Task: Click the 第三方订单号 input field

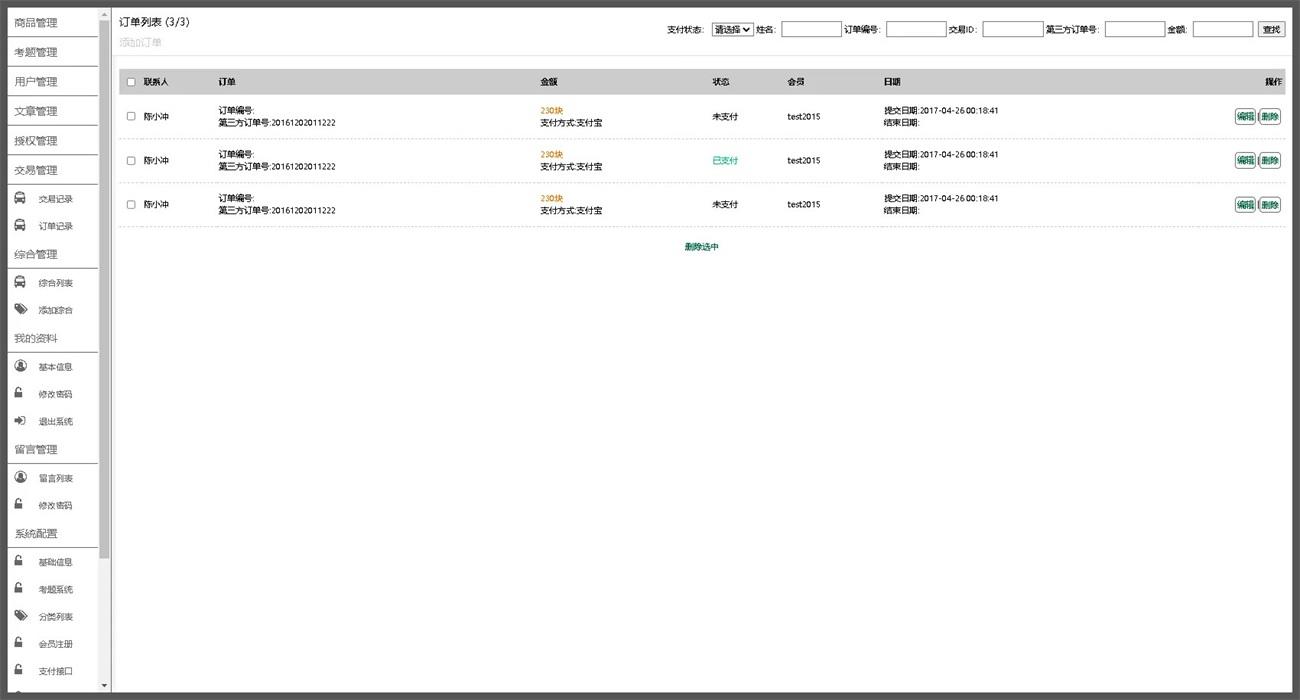Action: [x=1134, y=30]
